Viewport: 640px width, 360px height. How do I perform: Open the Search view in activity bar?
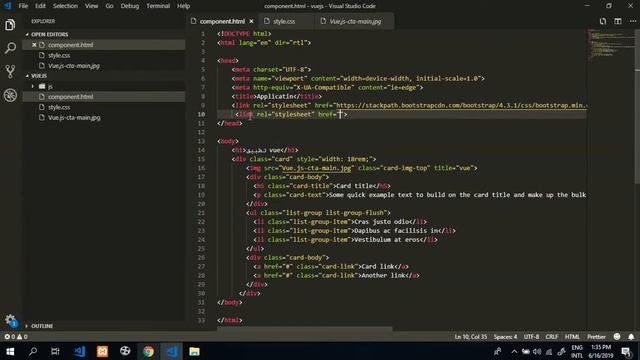pos(10,48)
